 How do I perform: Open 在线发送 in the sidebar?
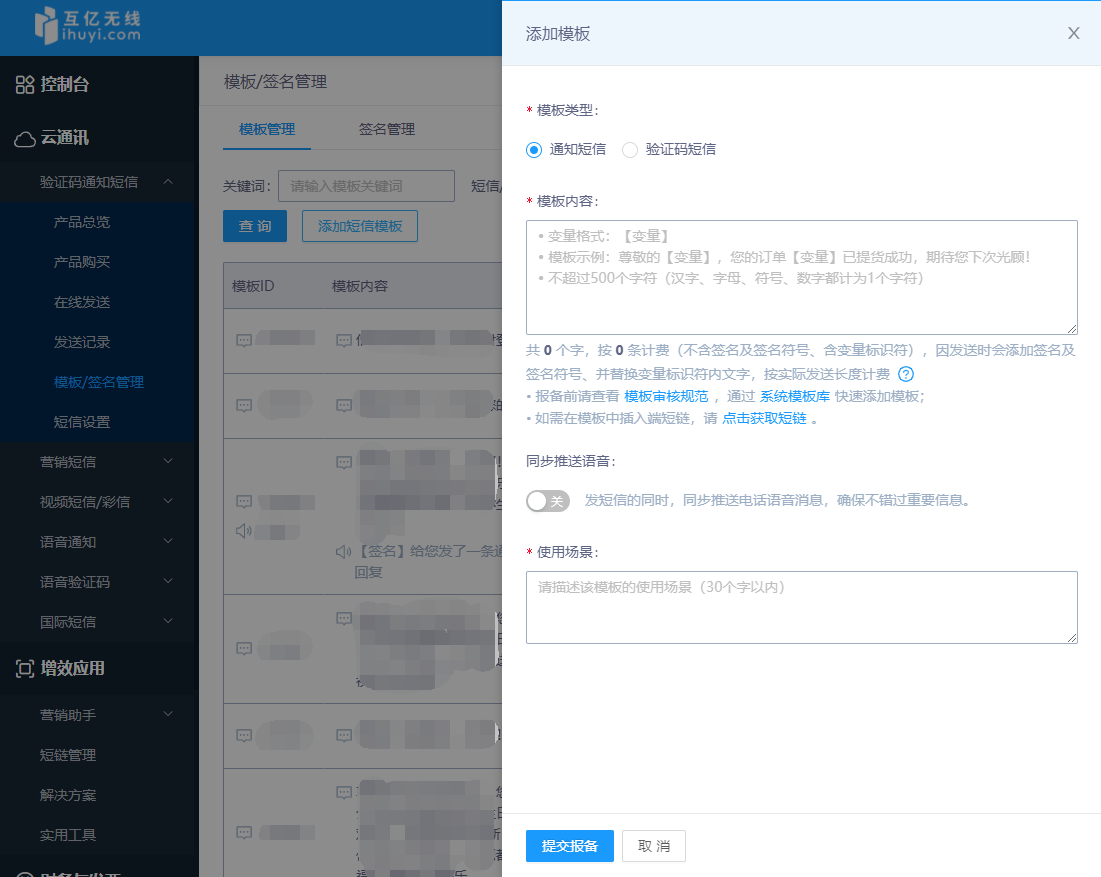(82, 302)
